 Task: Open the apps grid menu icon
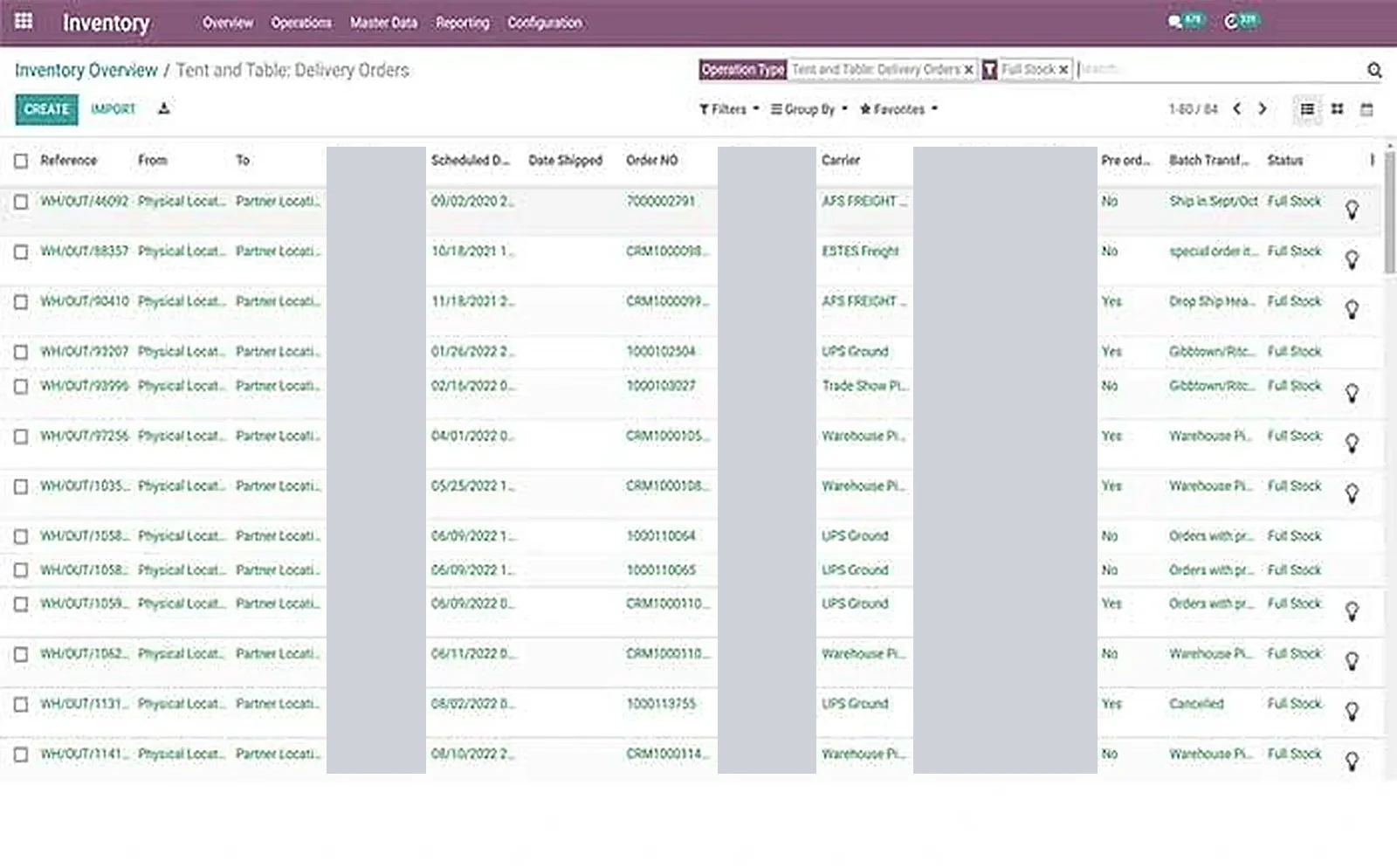(x=24, y=21)
